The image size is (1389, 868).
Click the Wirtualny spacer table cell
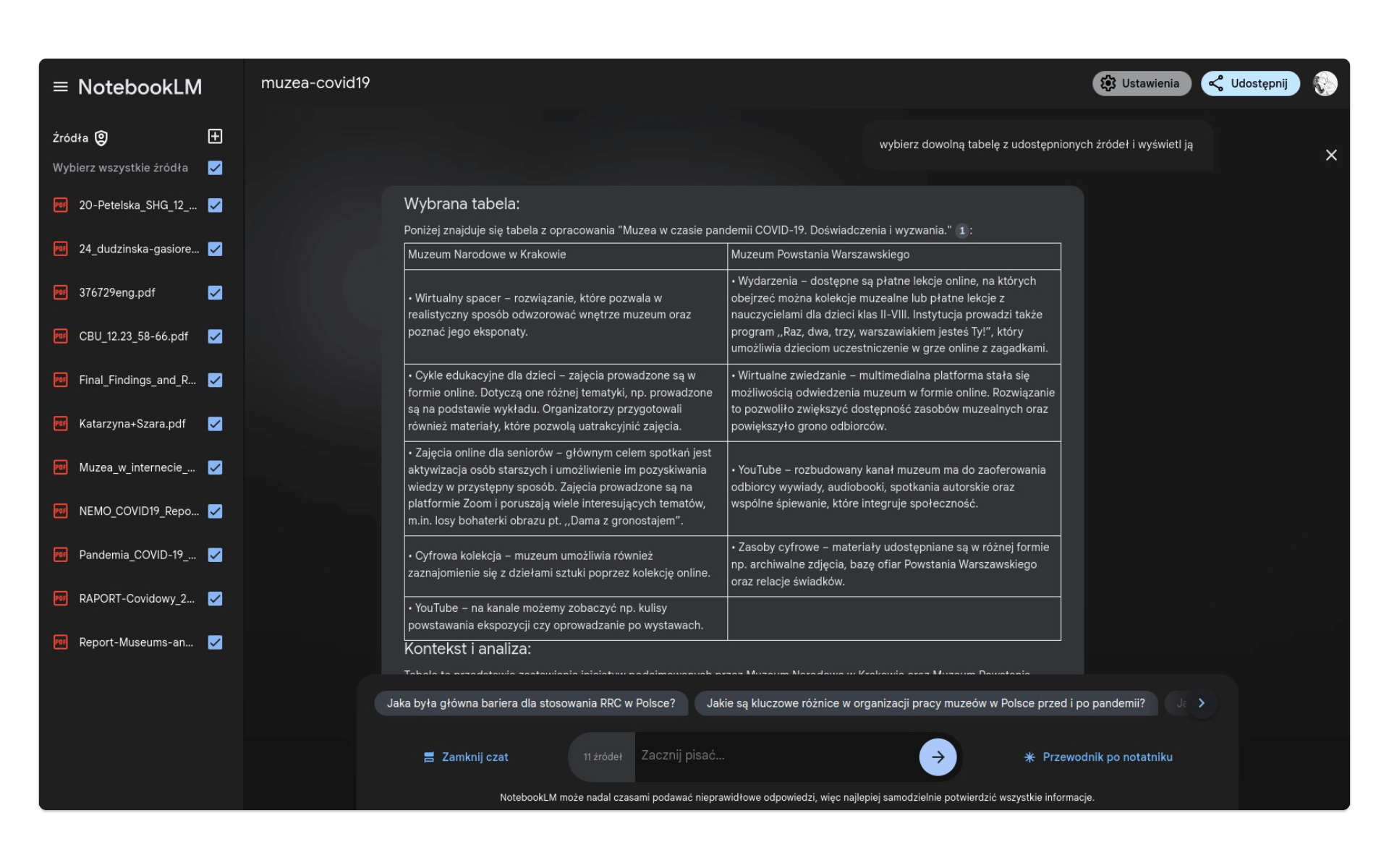tap(566, 315)
